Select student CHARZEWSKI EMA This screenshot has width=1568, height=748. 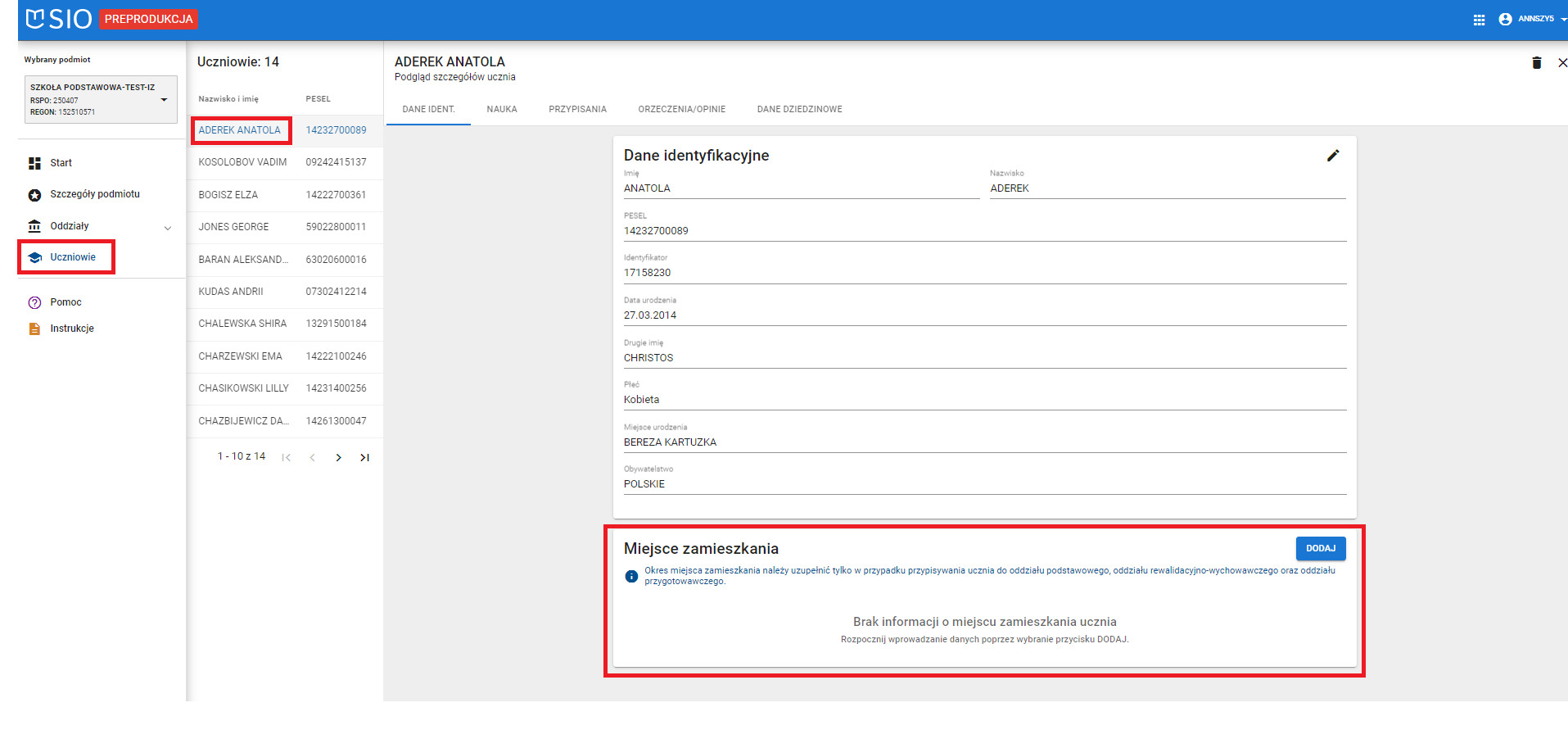[x=241, y=356]
